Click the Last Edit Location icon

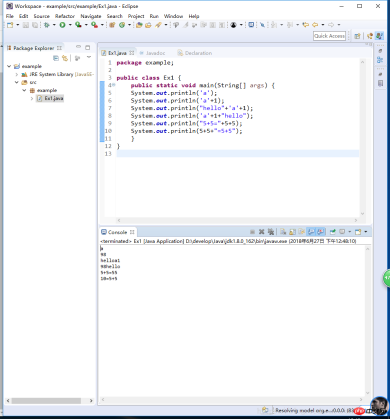(305, 25)
